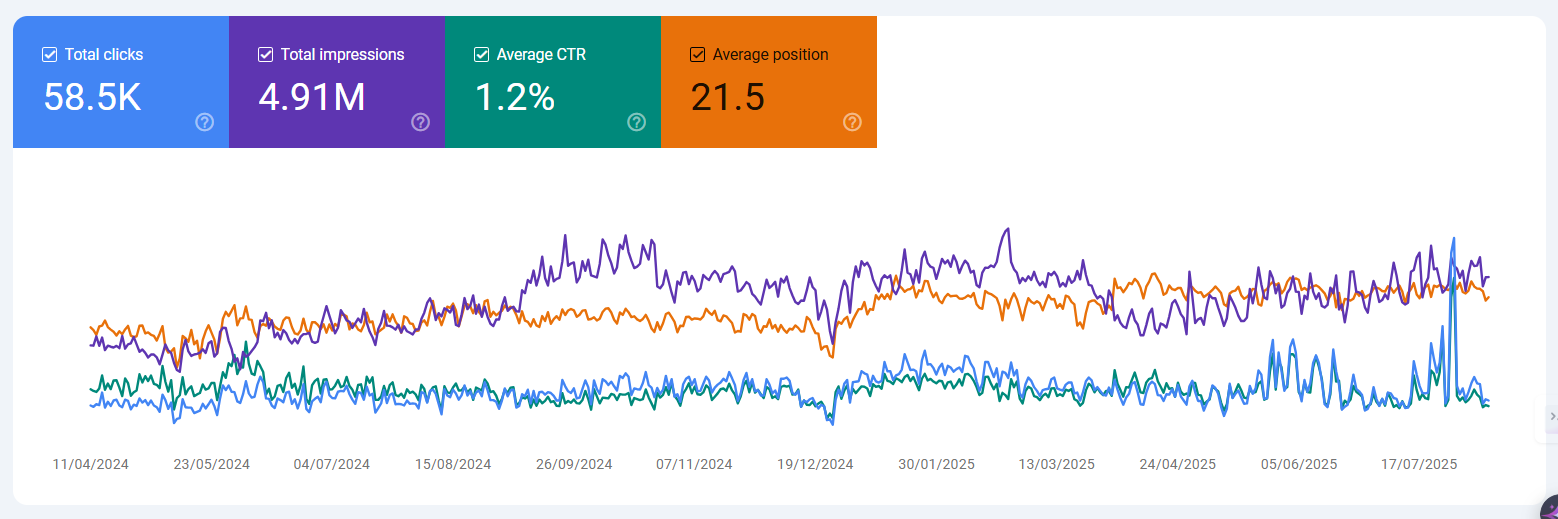Uncheck the Total clicks checkbox
Screen dimensions: 1558x519
point(50,55)
